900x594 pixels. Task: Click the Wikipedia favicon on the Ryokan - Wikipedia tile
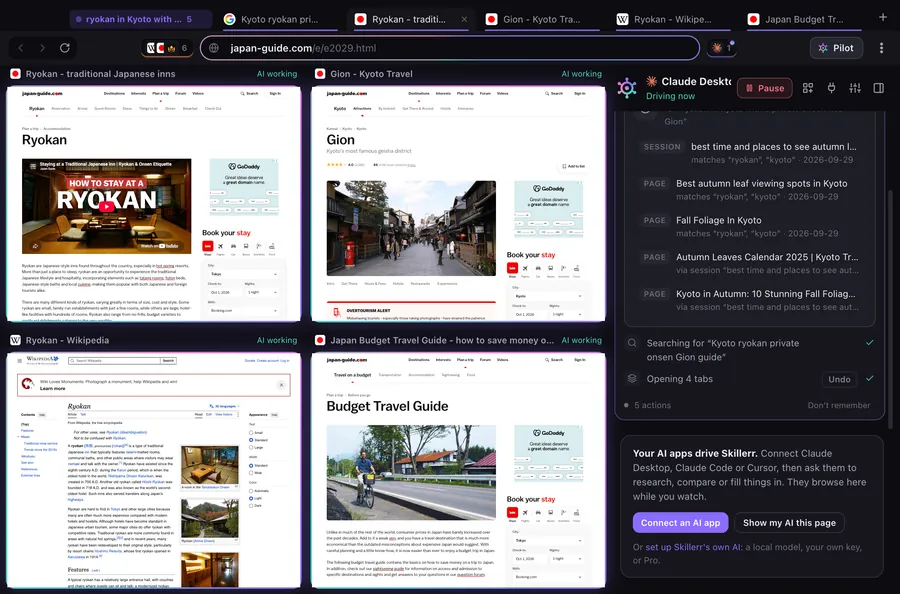(x=15, y=340)
